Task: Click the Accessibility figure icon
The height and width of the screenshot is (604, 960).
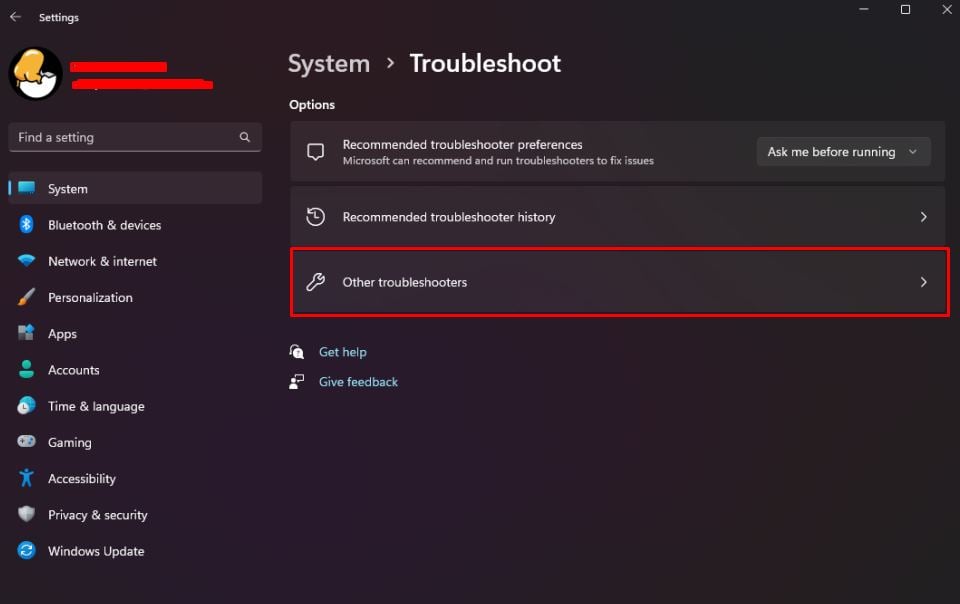Action: (27, 478)
